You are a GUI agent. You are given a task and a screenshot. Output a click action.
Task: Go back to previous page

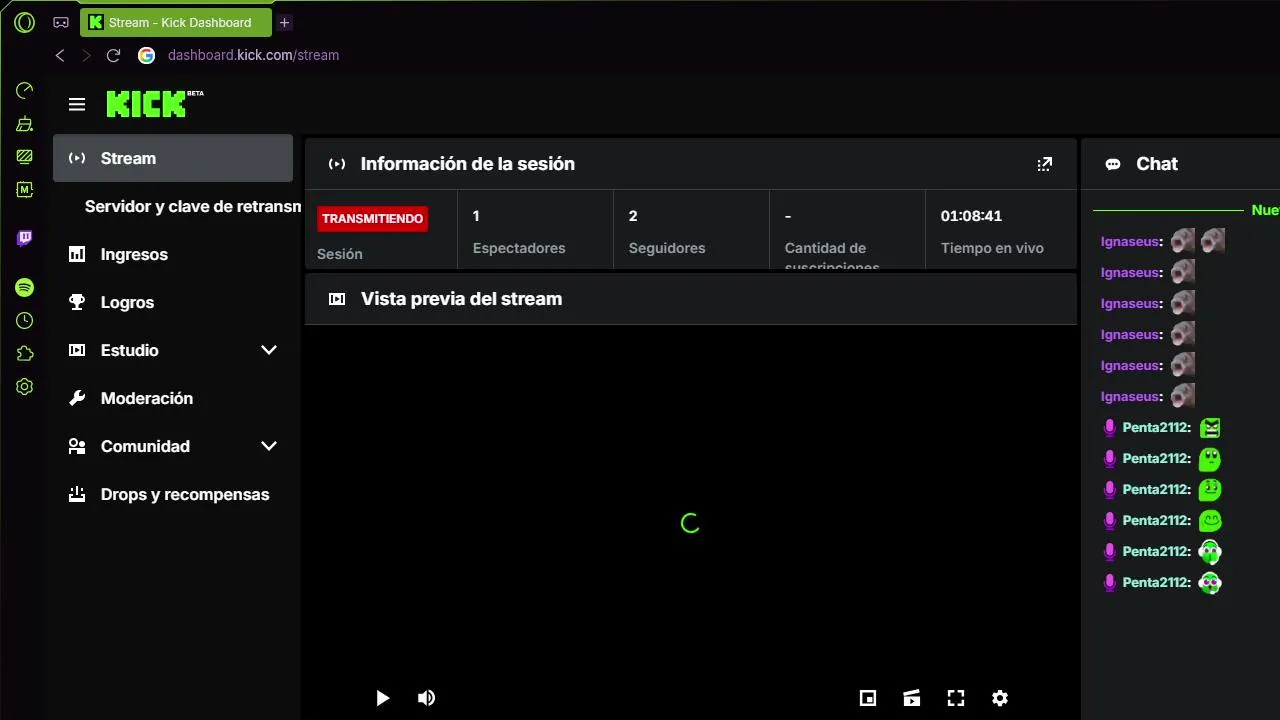point(60,55)
